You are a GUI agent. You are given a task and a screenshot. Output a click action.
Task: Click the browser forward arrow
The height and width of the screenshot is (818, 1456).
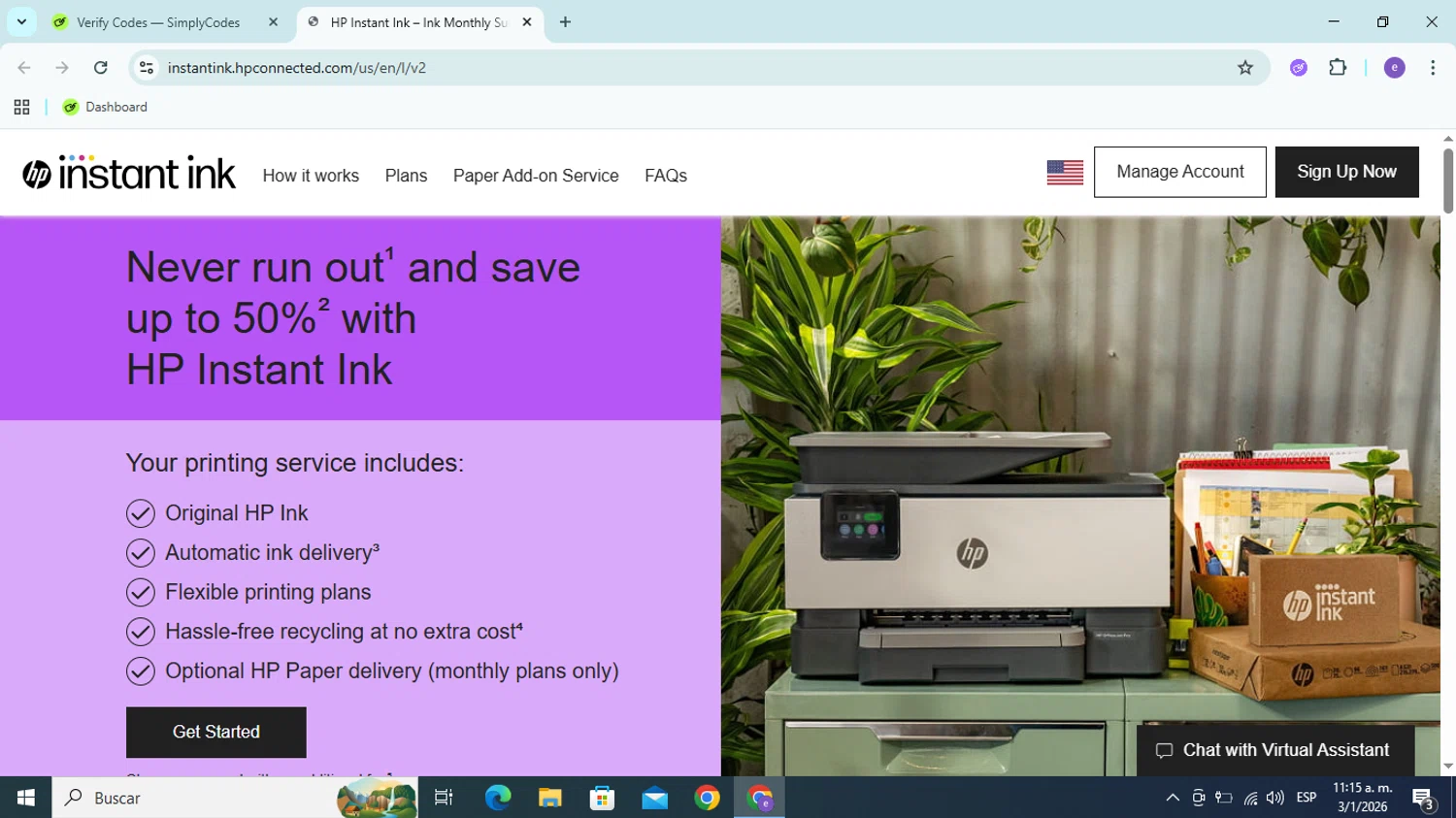[62, 68]
